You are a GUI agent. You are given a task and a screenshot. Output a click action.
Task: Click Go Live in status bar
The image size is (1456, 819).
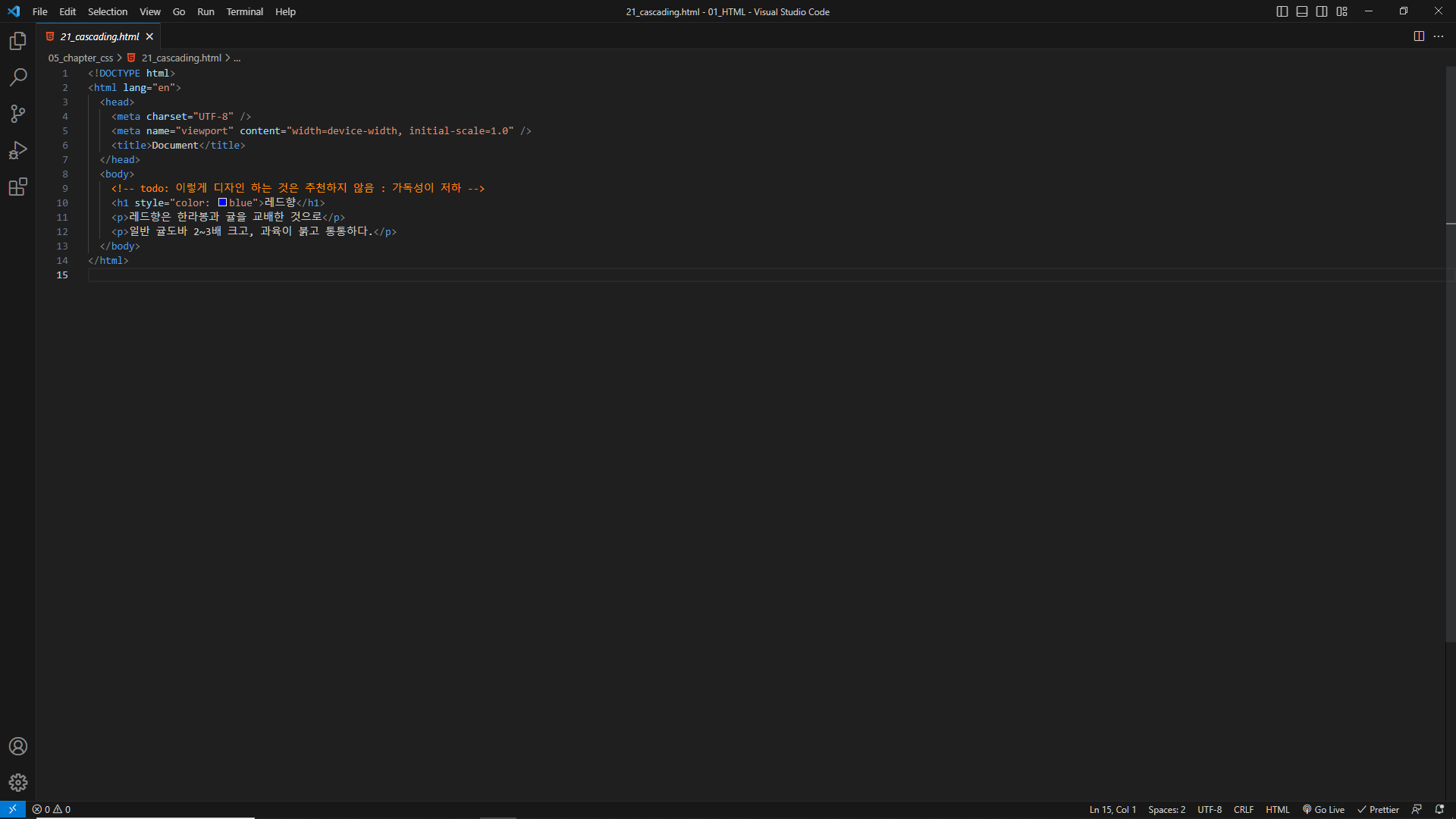click(1323, 809)
